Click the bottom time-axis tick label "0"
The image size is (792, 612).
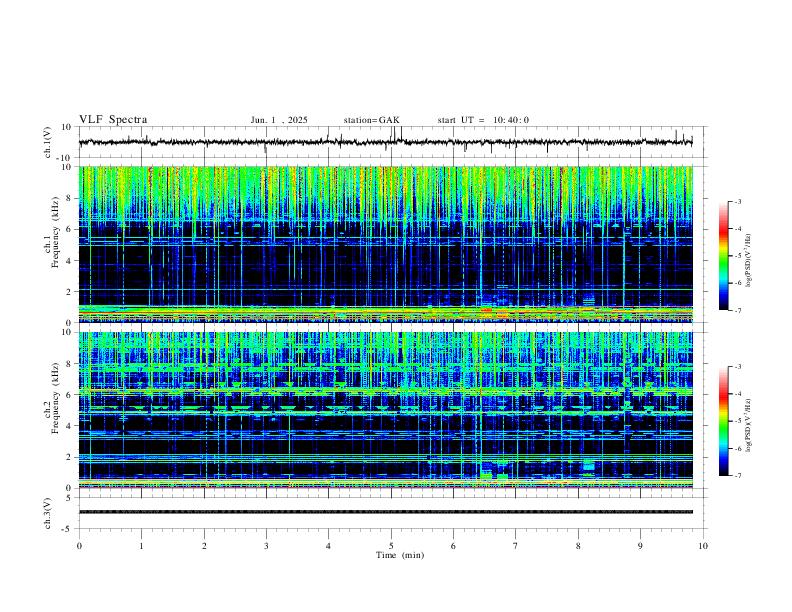point(79,546)
